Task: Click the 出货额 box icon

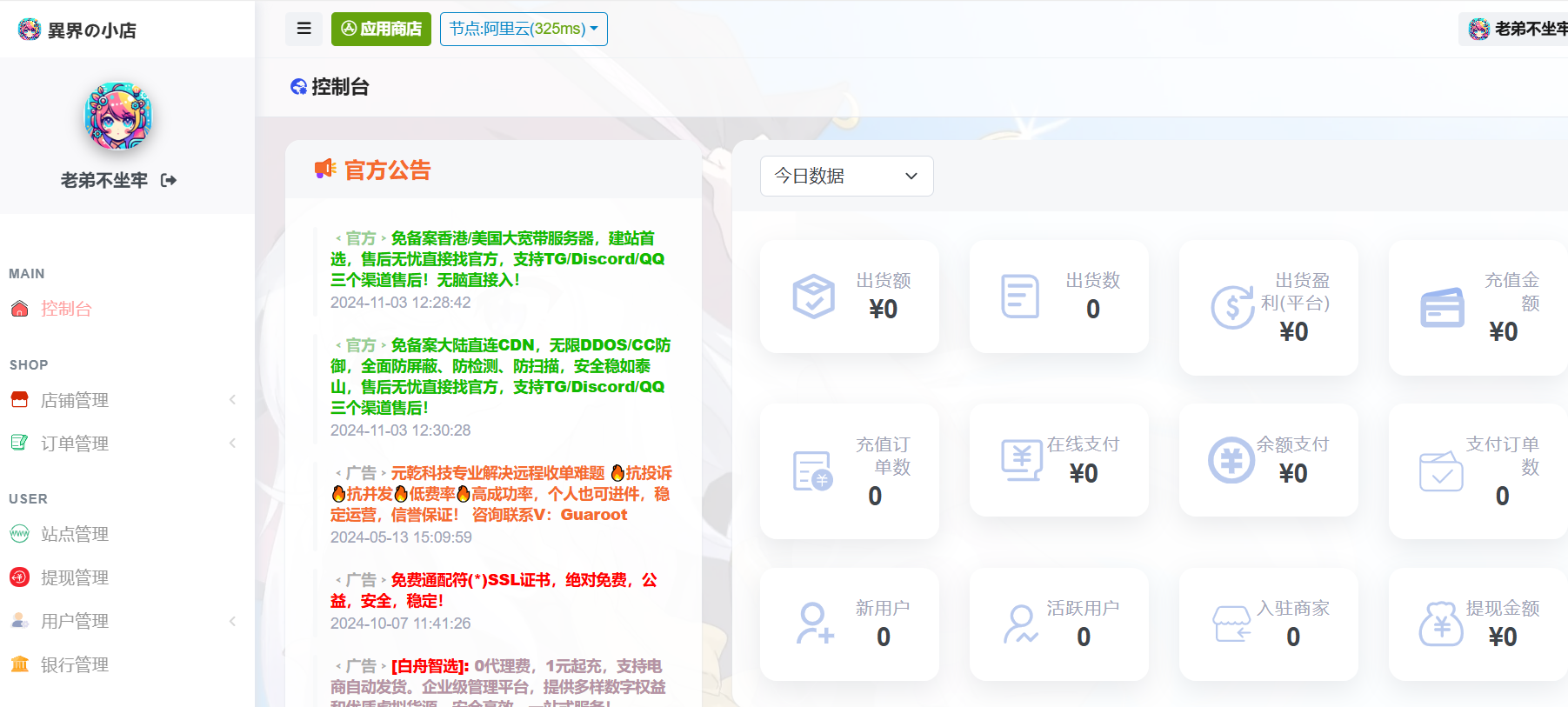Action: [813, 296]
